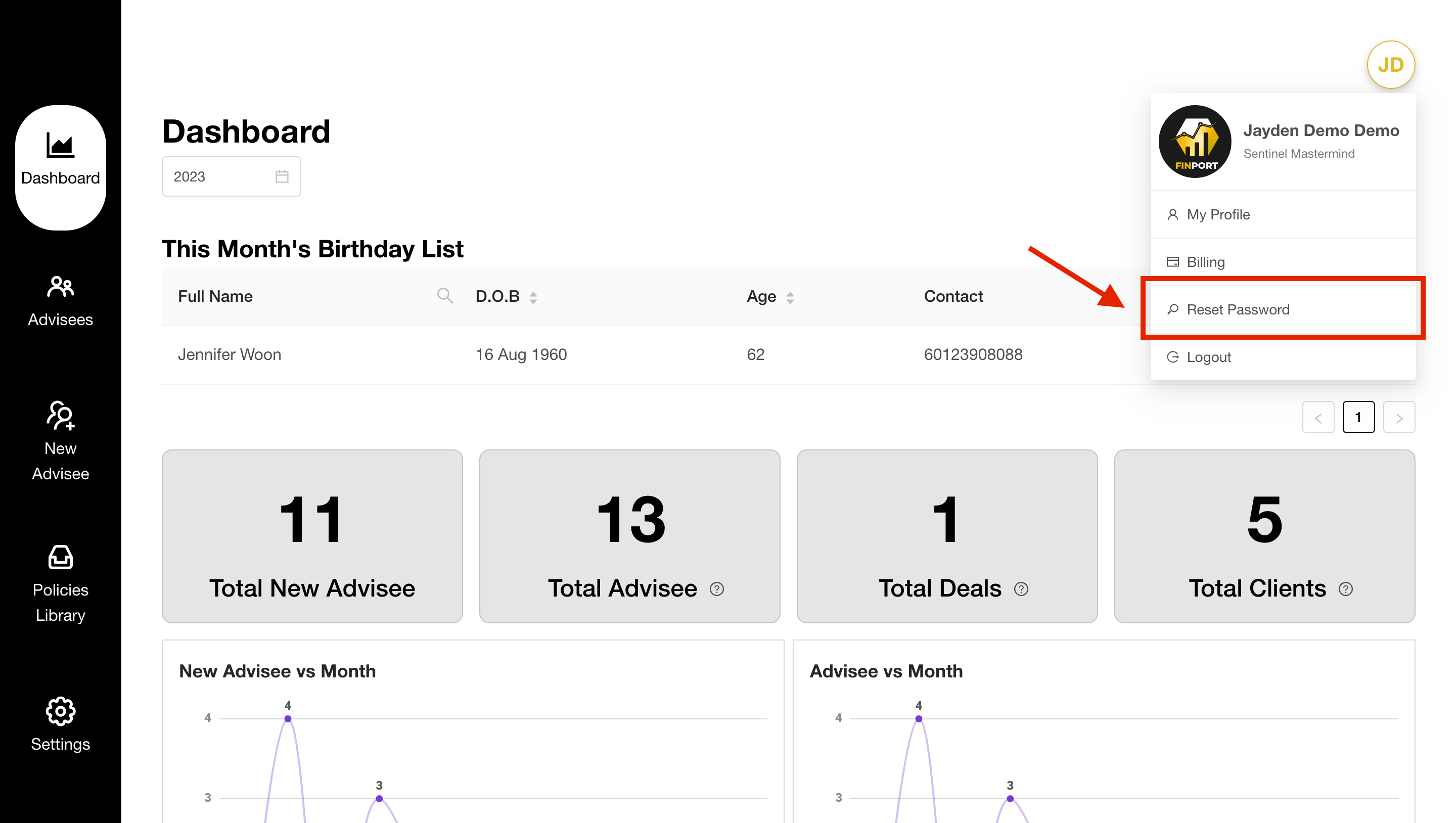Viewport: 1456px width, 823px height.
Task: Click This Month's Birthday List heading
Action: pyautogui.click(x=312, y=249)
